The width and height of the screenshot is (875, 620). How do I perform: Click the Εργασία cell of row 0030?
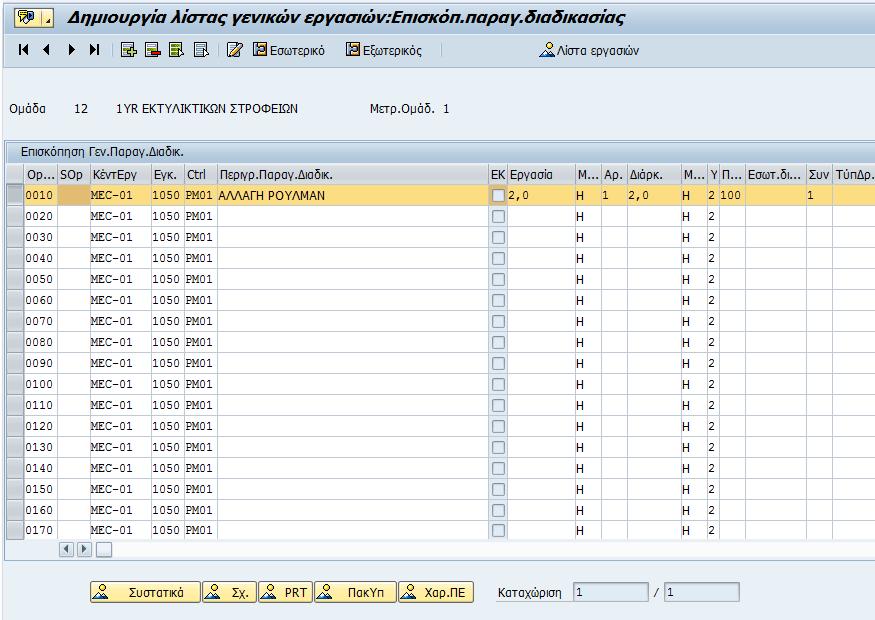coord(541,237)
